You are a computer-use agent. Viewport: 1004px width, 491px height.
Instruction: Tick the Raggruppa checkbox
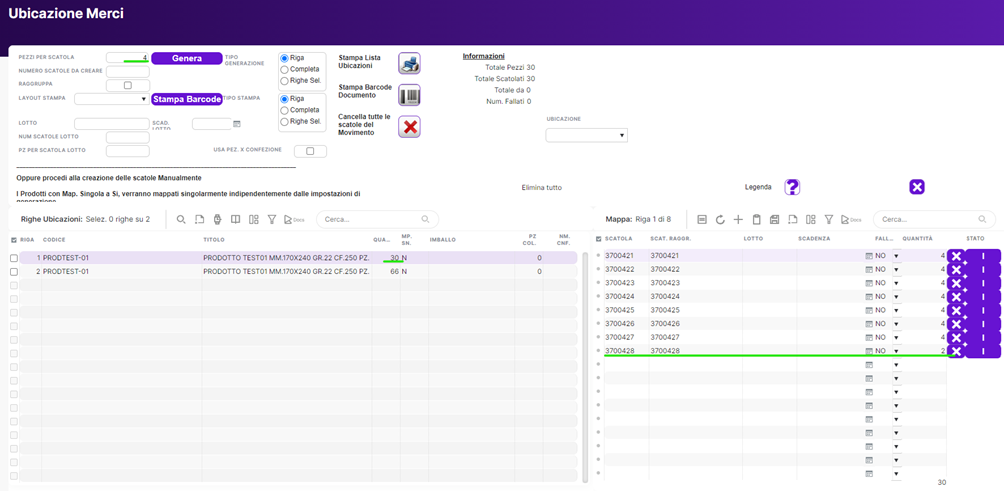[127, 85]
